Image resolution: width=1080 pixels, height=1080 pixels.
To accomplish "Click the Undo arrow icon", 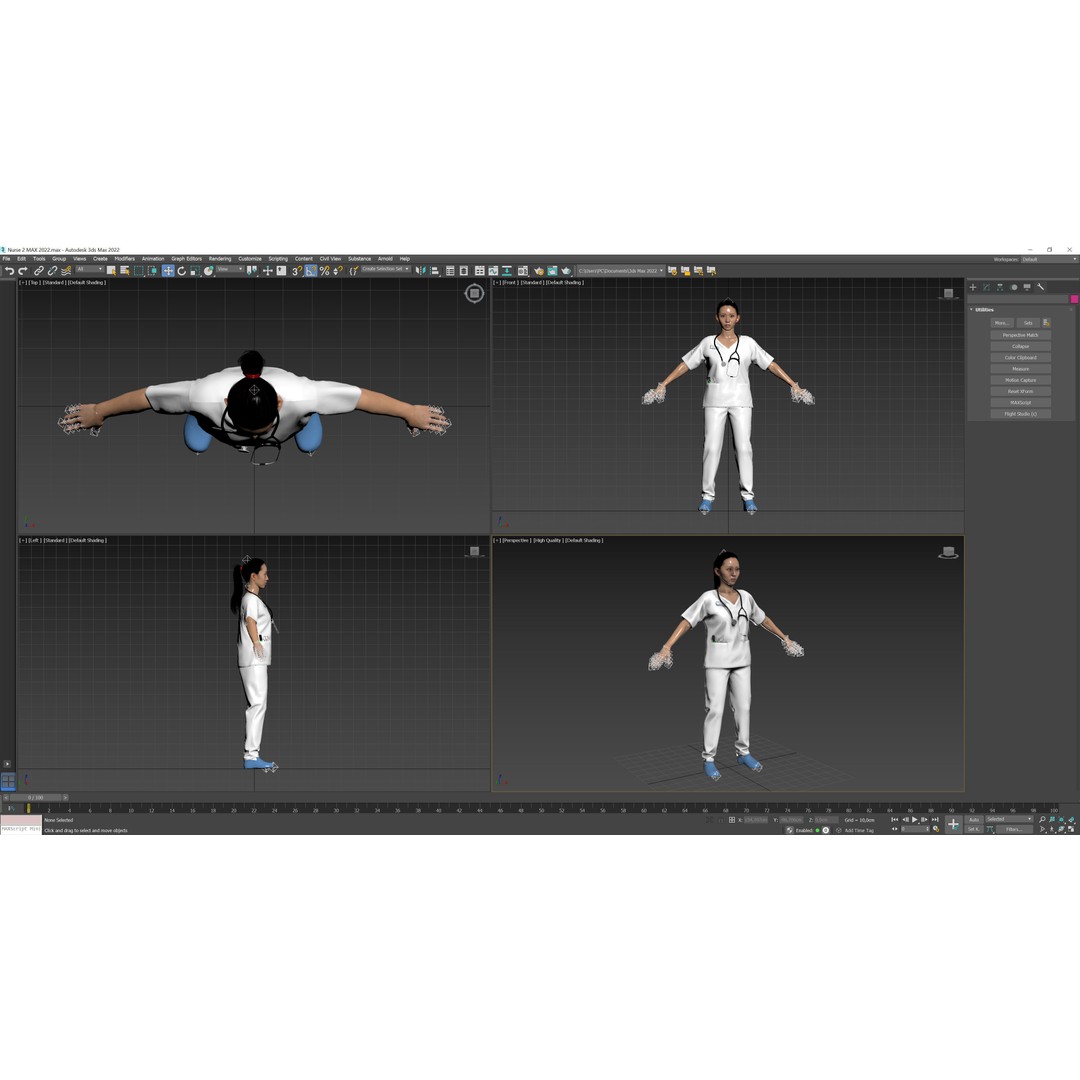I will (10, 271).
